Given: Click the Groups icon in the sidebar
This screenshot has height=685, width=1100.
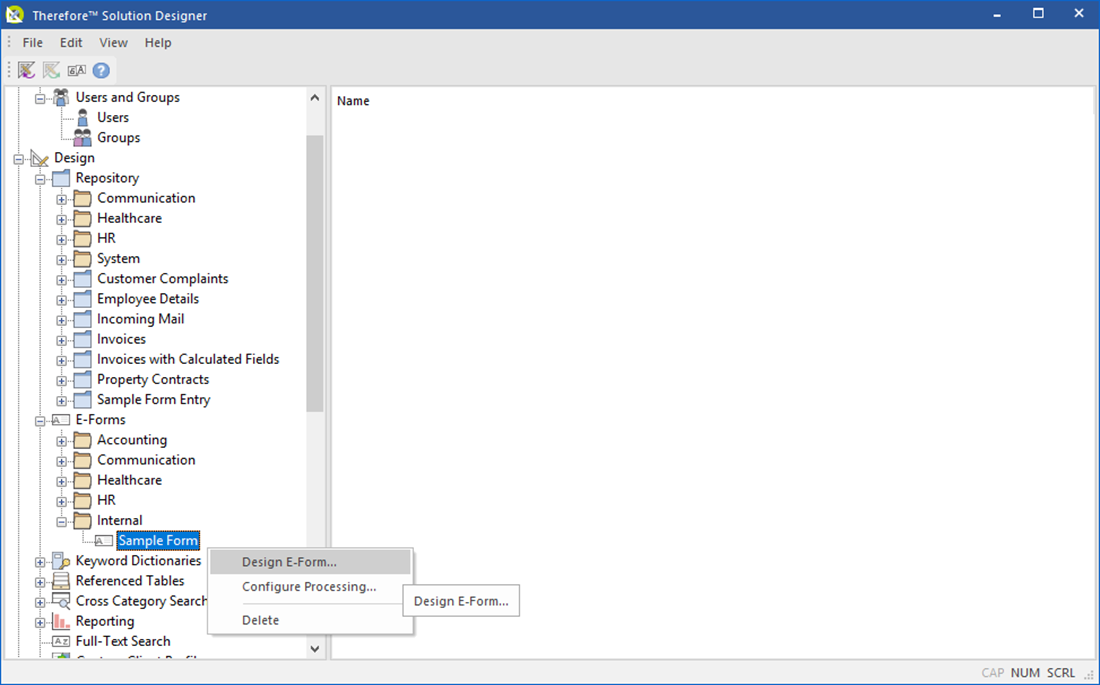Looking at the screenshot, I should (x=83, y=137).
